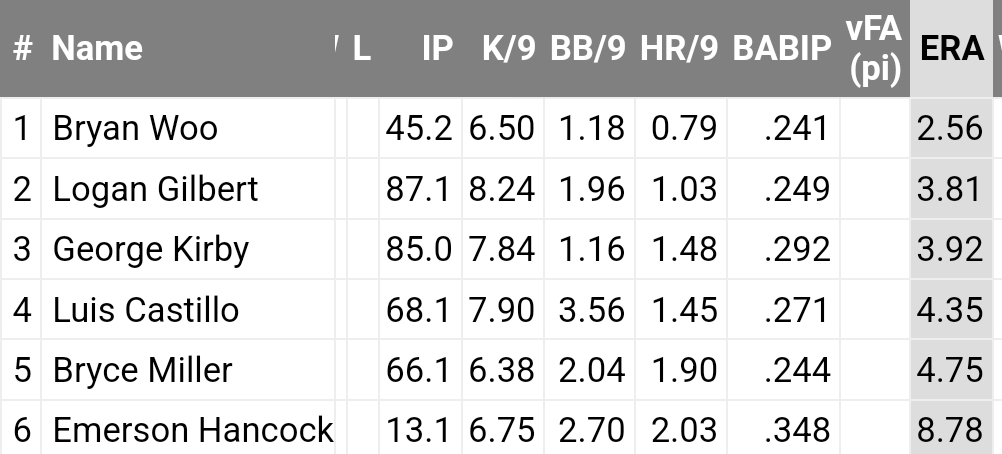Open Bryan Woo player page

pyautogui.click(x=135, y=128)
